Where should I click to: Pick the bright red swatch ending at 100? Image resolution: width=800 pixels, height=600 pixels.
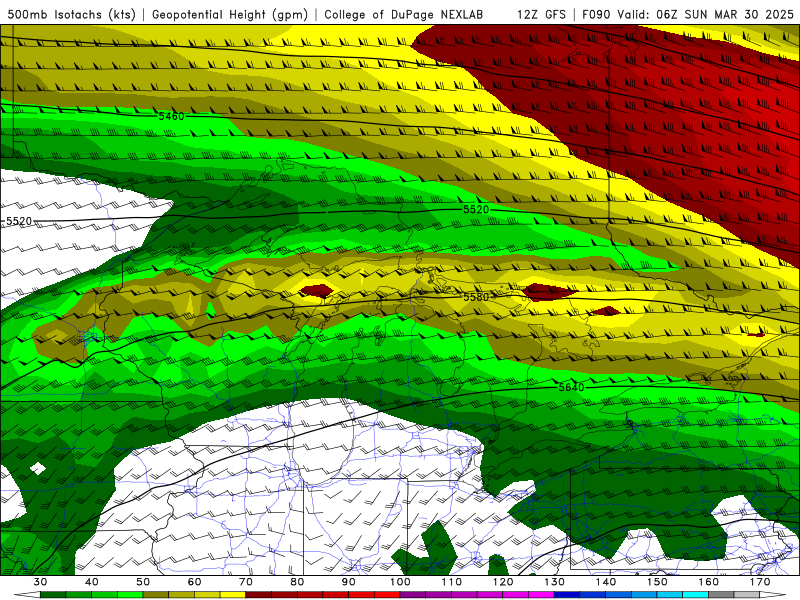387,594
